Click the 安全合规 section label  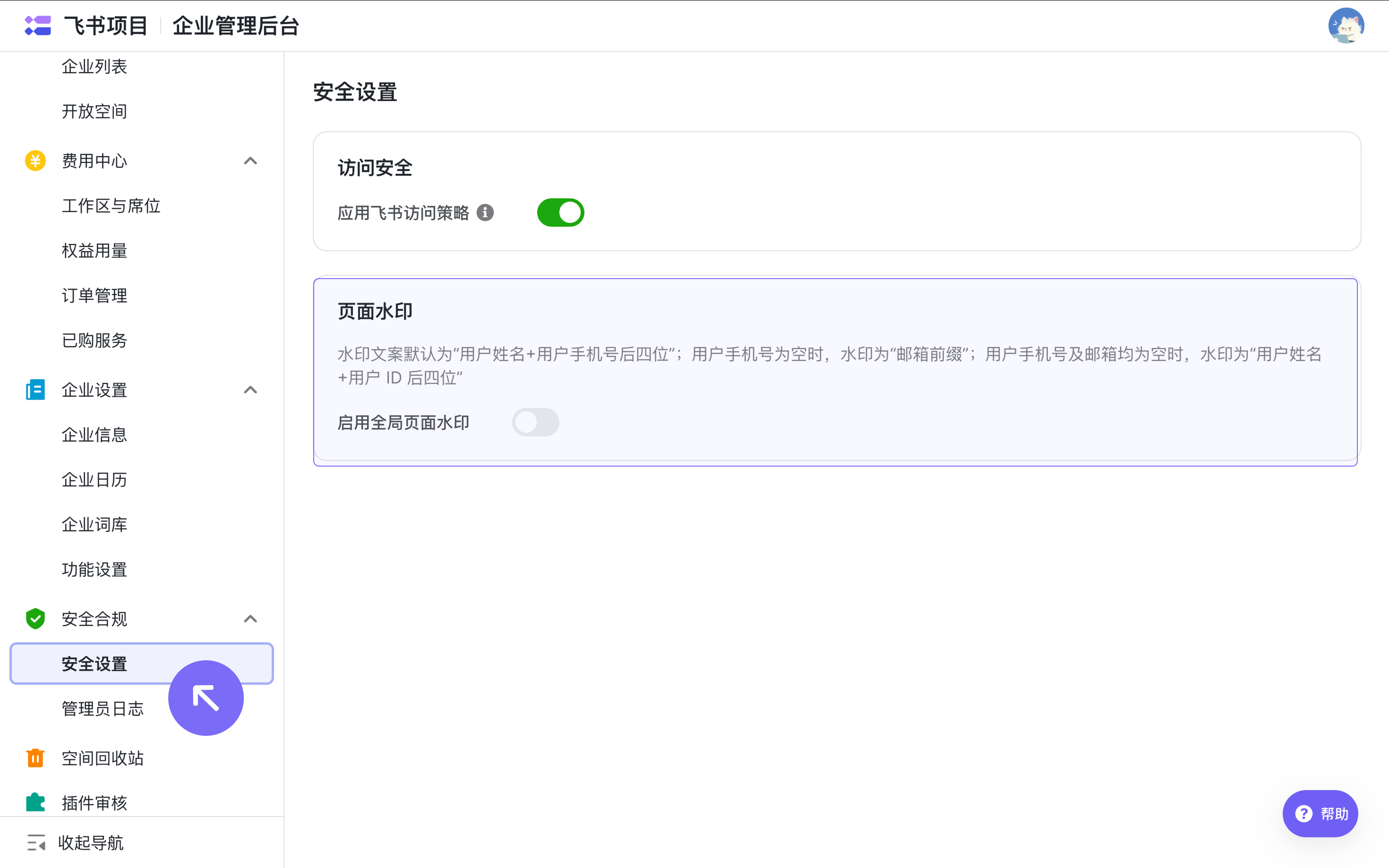(94, 619)
